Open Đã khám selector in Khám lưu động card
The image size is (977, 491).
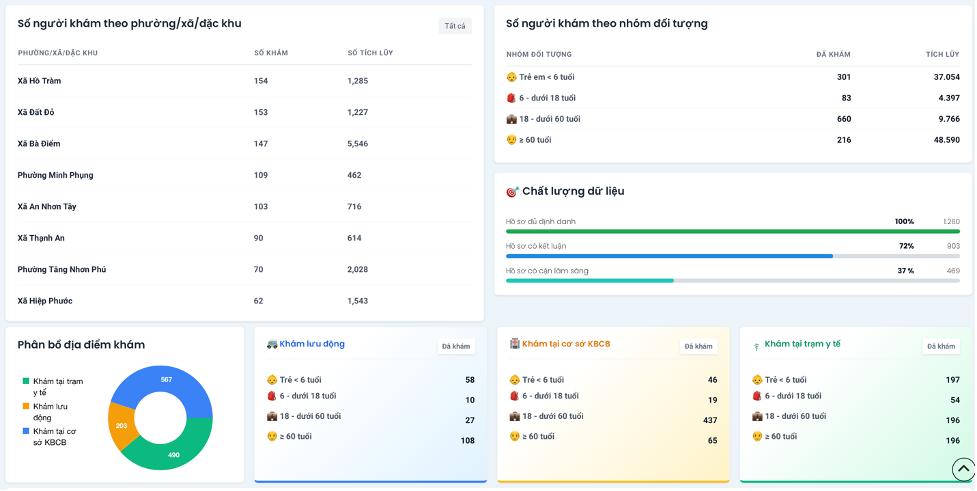click(456, 346)
